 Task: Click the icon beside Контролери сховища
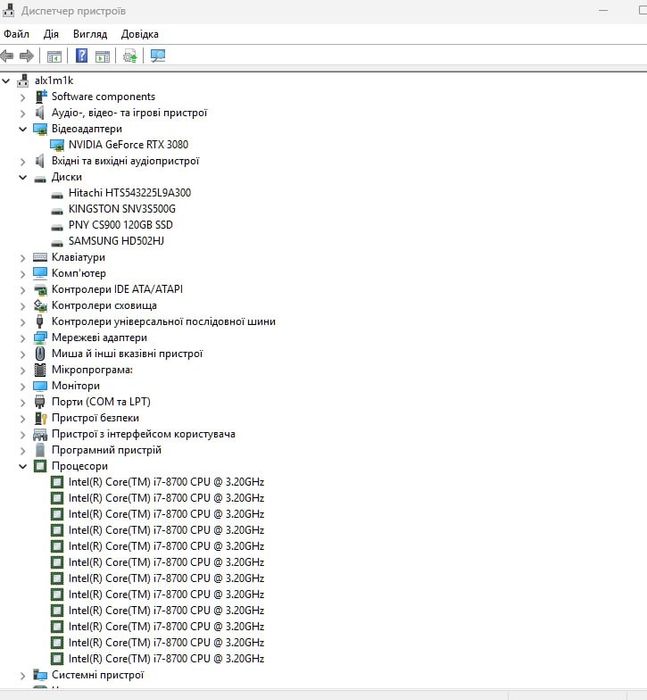(x=40, y=305)
